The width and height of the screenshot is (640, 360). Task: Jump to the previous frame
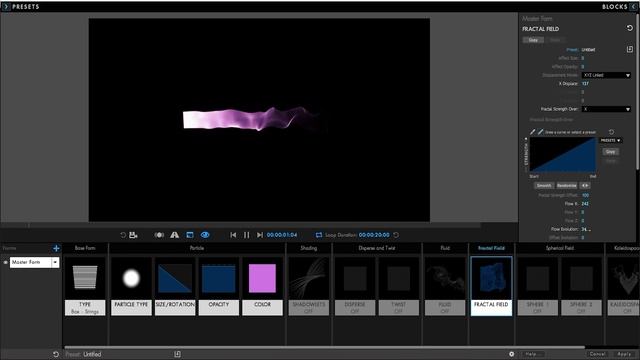[233, 235]
